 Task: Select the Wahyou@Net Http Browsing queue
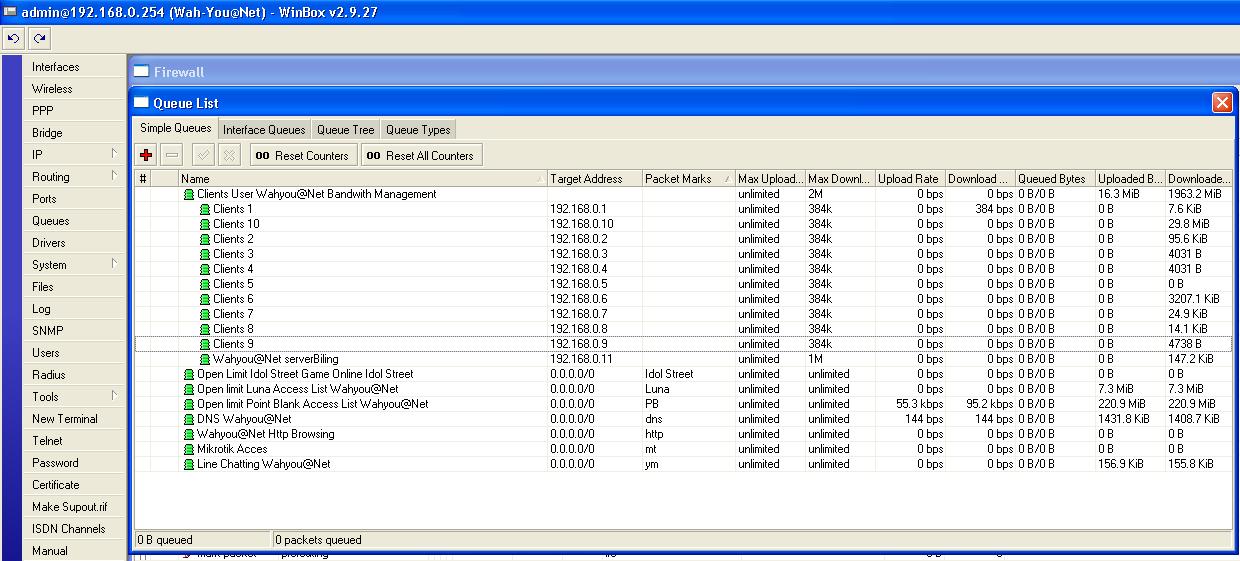(683, 434)
